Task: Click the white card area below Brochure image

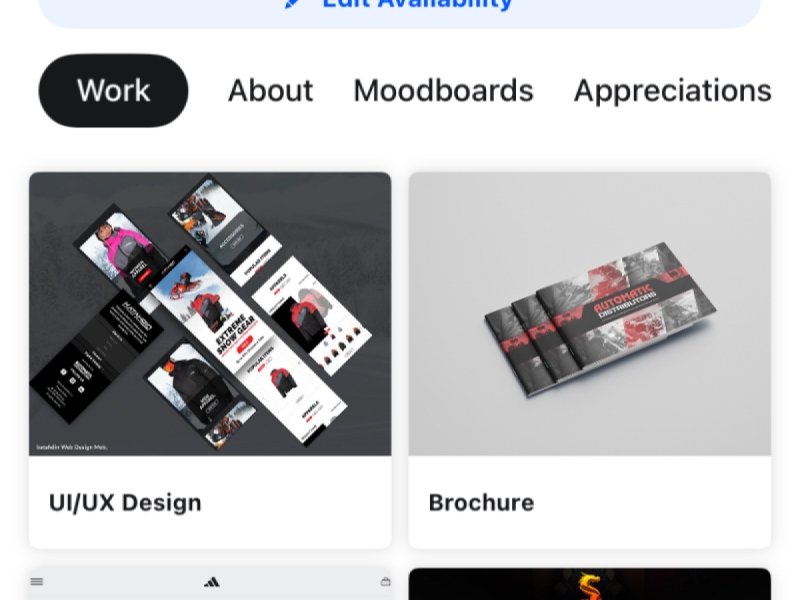Action: (x=590, y=503)
